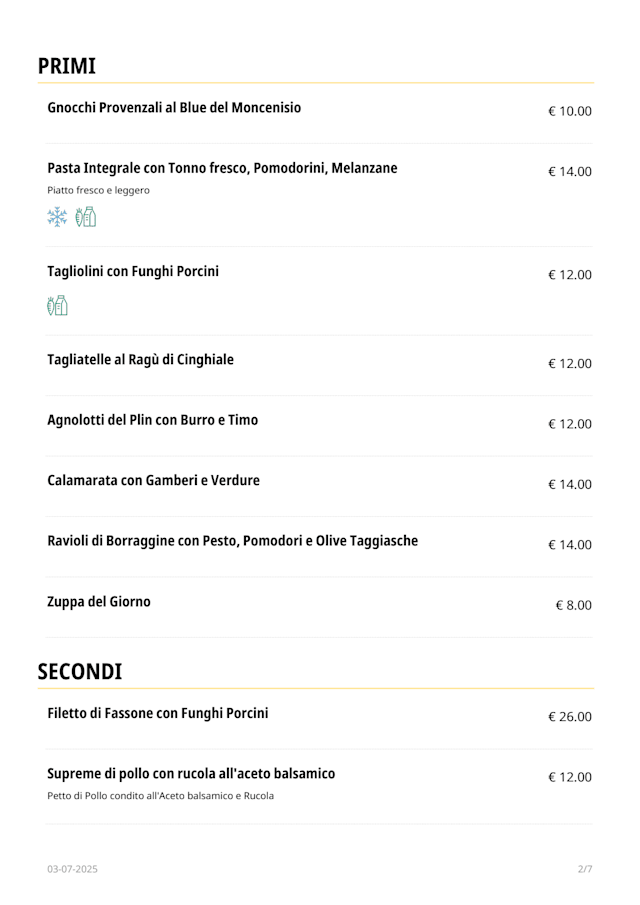Click the vegetarian icon under Tagliolini
This screenshot has width=640, height=905.
tap(57, 306)
